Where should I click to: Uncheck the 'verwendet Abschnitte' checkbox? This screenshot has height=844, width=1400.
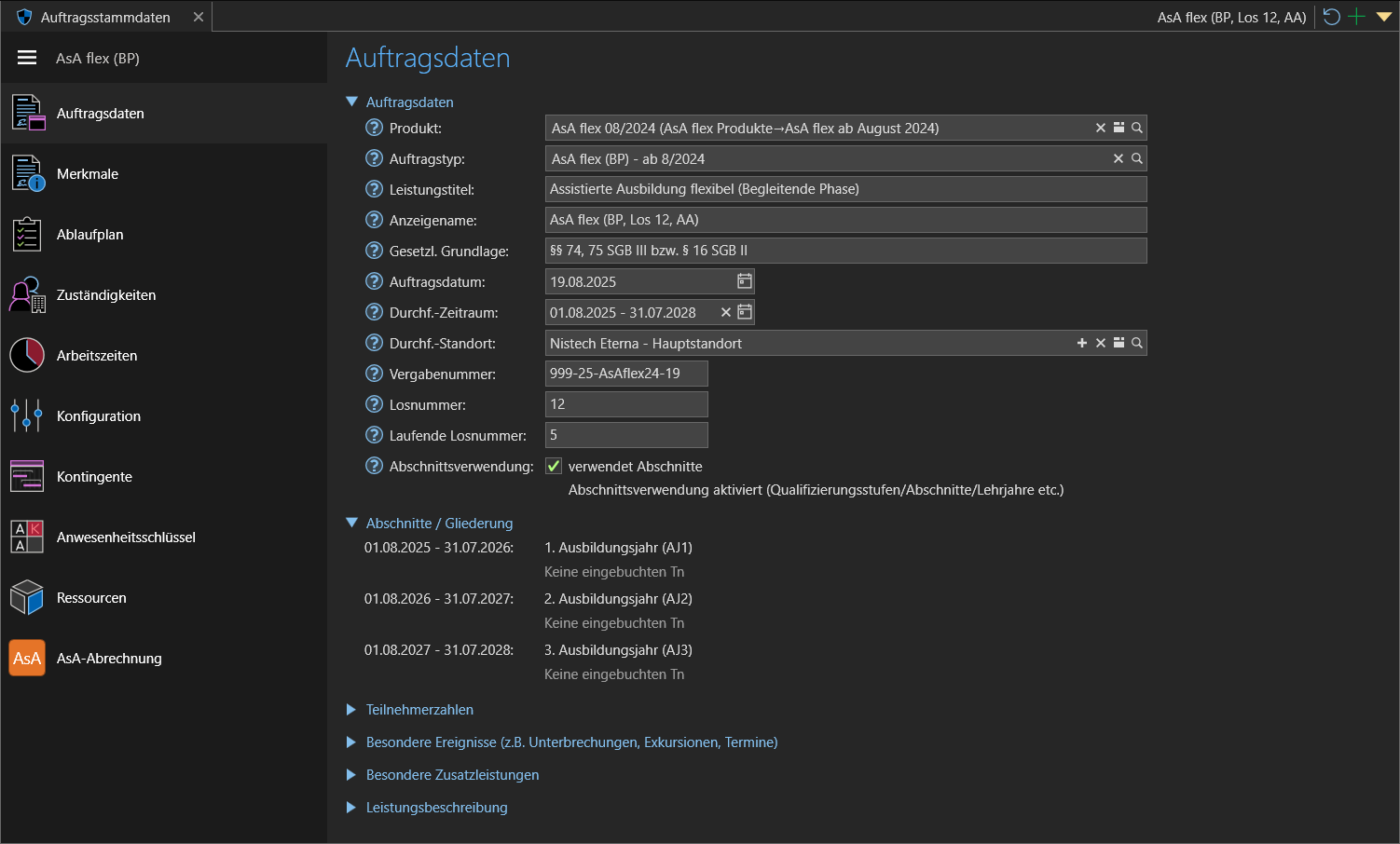point(554,466)
